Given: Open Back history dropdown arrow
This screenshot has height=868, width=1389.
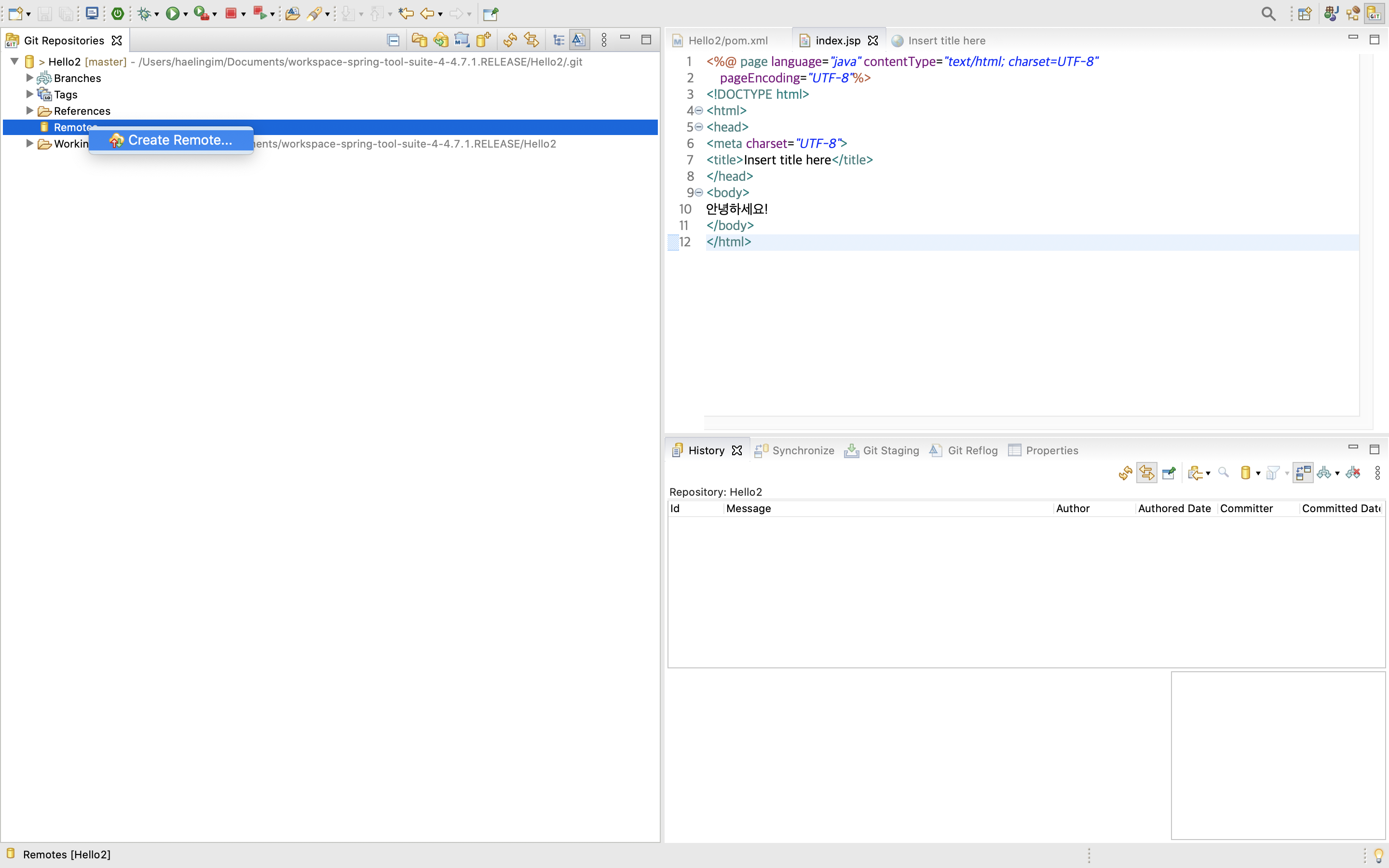Looking at the screenshot, I should coord(440,14).
